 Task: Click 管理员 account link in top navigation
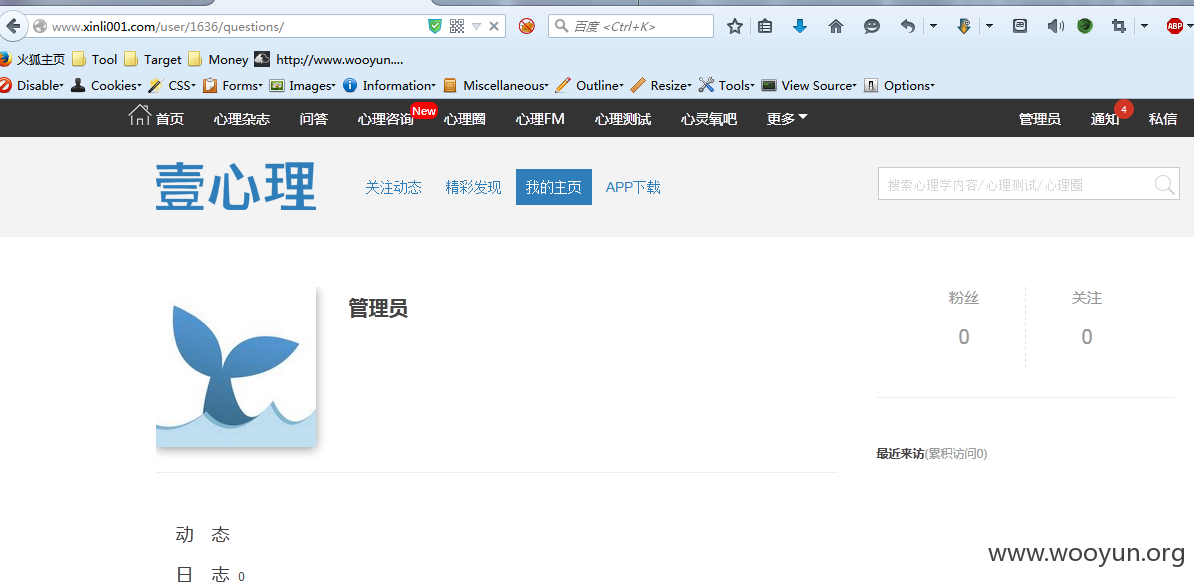[1039, 119]
